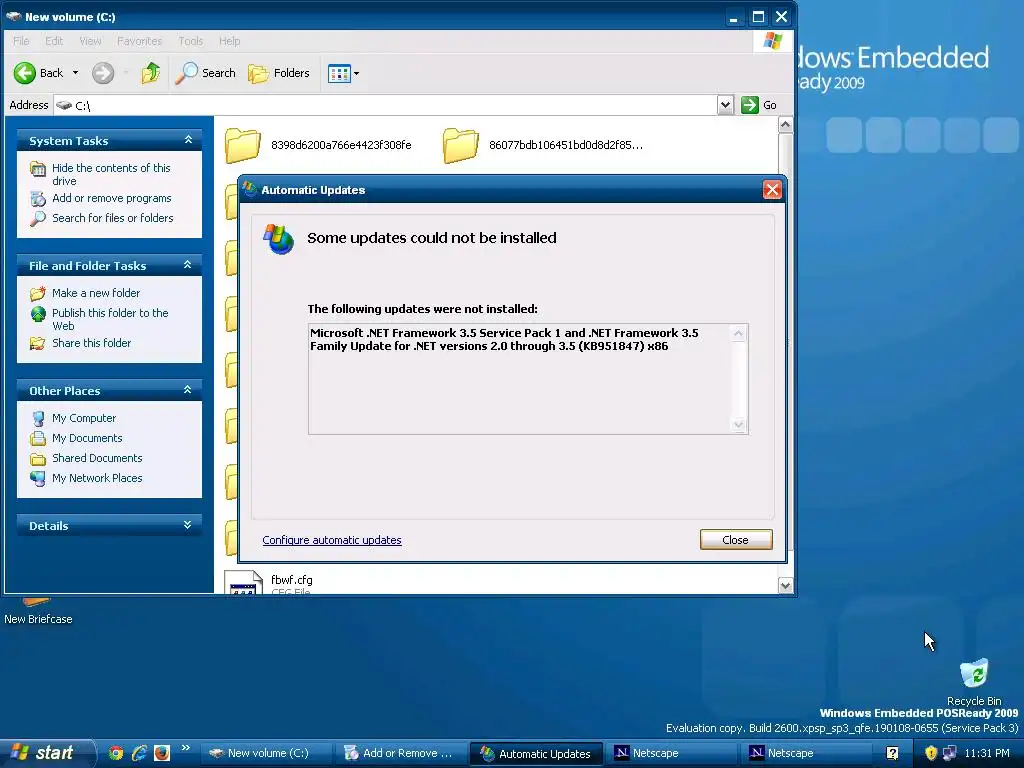Switch to Add or Remove taskbar button

(401, 753)
